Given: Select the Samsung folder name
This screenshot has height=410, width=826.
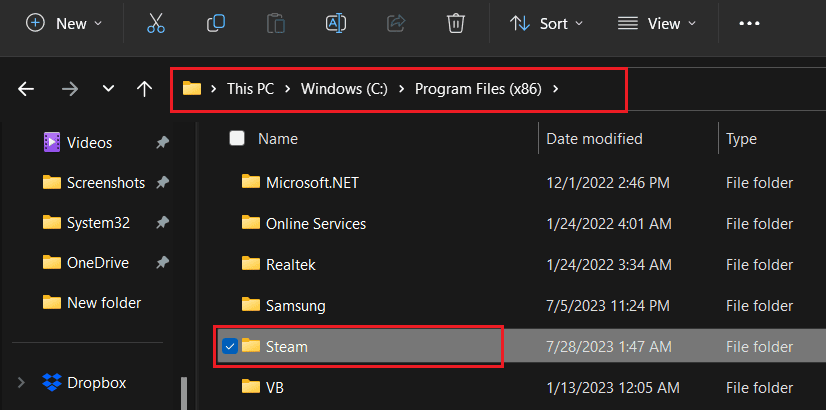Looking at the screenshot, I should coord(296,306).
